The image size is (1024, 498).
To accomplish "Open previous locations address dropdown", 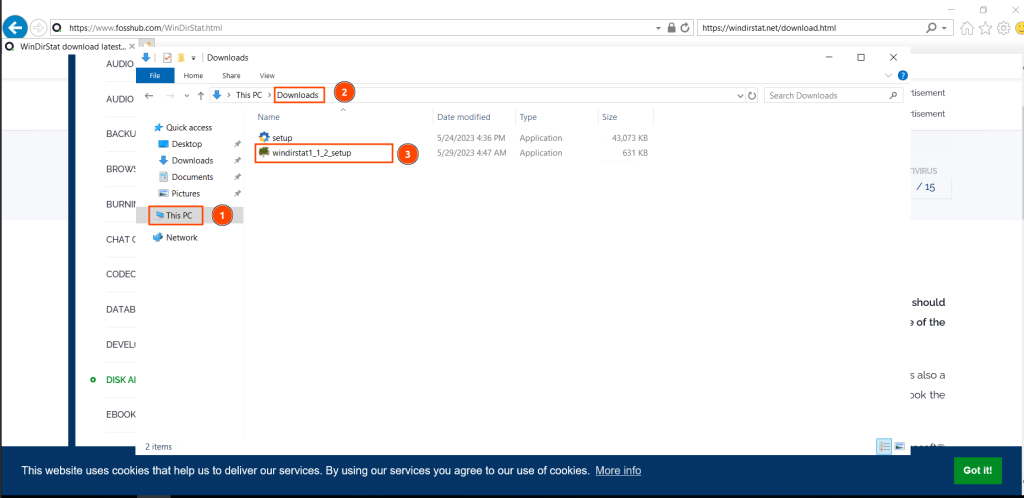I will point(740,96).
